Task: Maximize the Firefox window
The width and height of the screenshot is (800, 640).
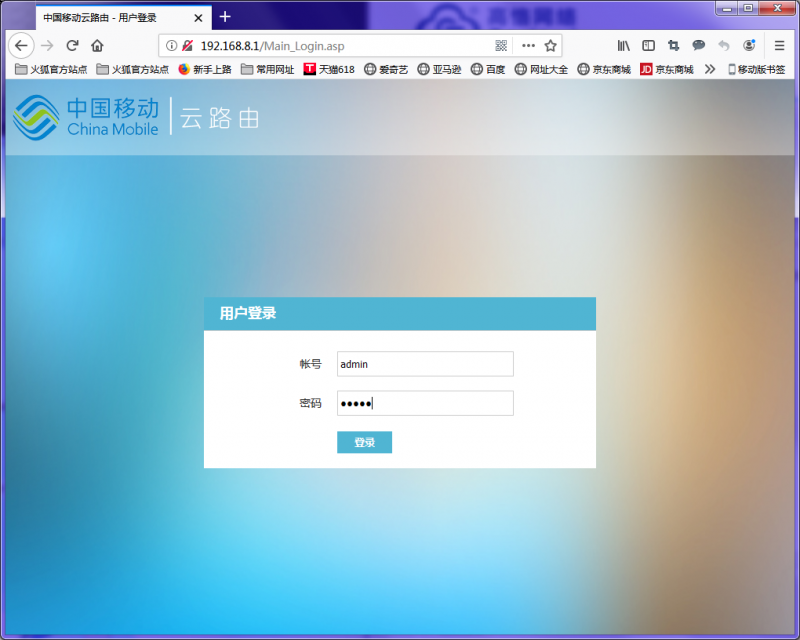Action: 748,8
